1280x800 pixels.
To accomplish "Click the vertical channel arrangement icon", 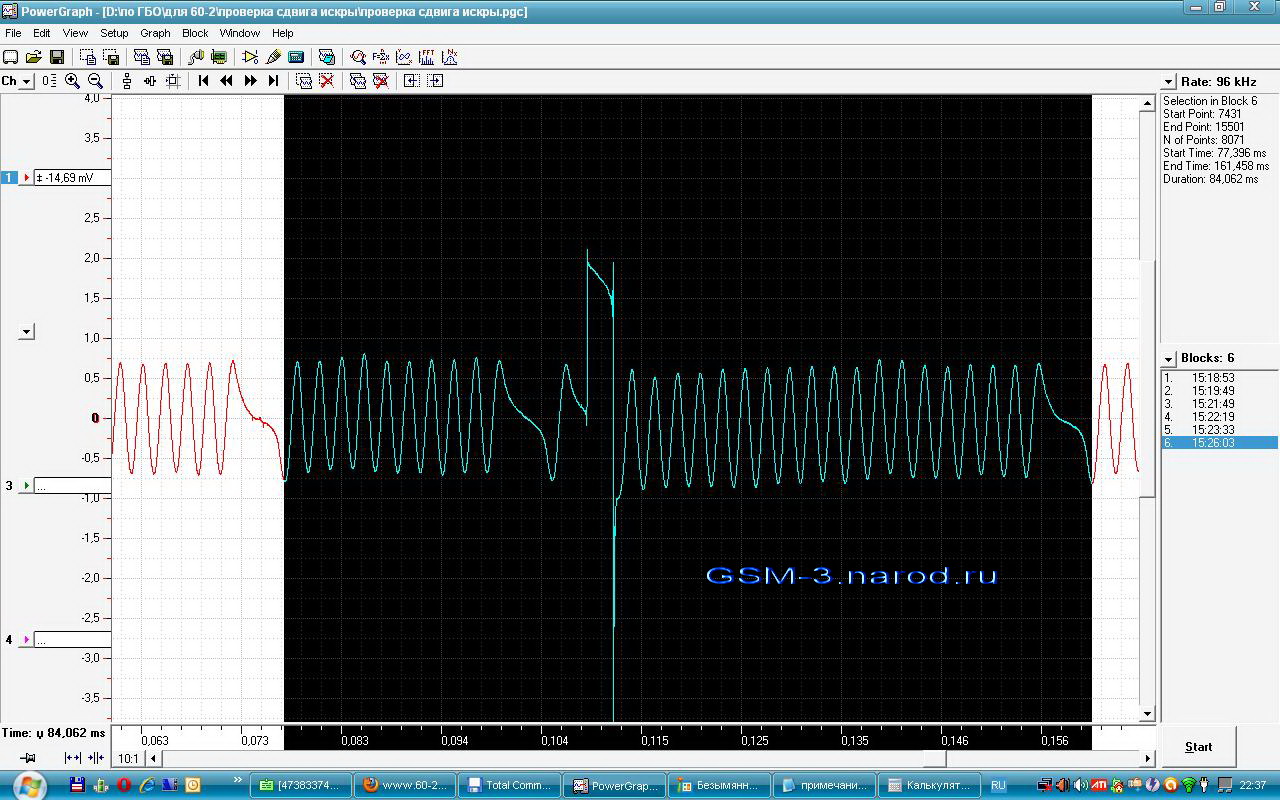I will click(127, 81).
